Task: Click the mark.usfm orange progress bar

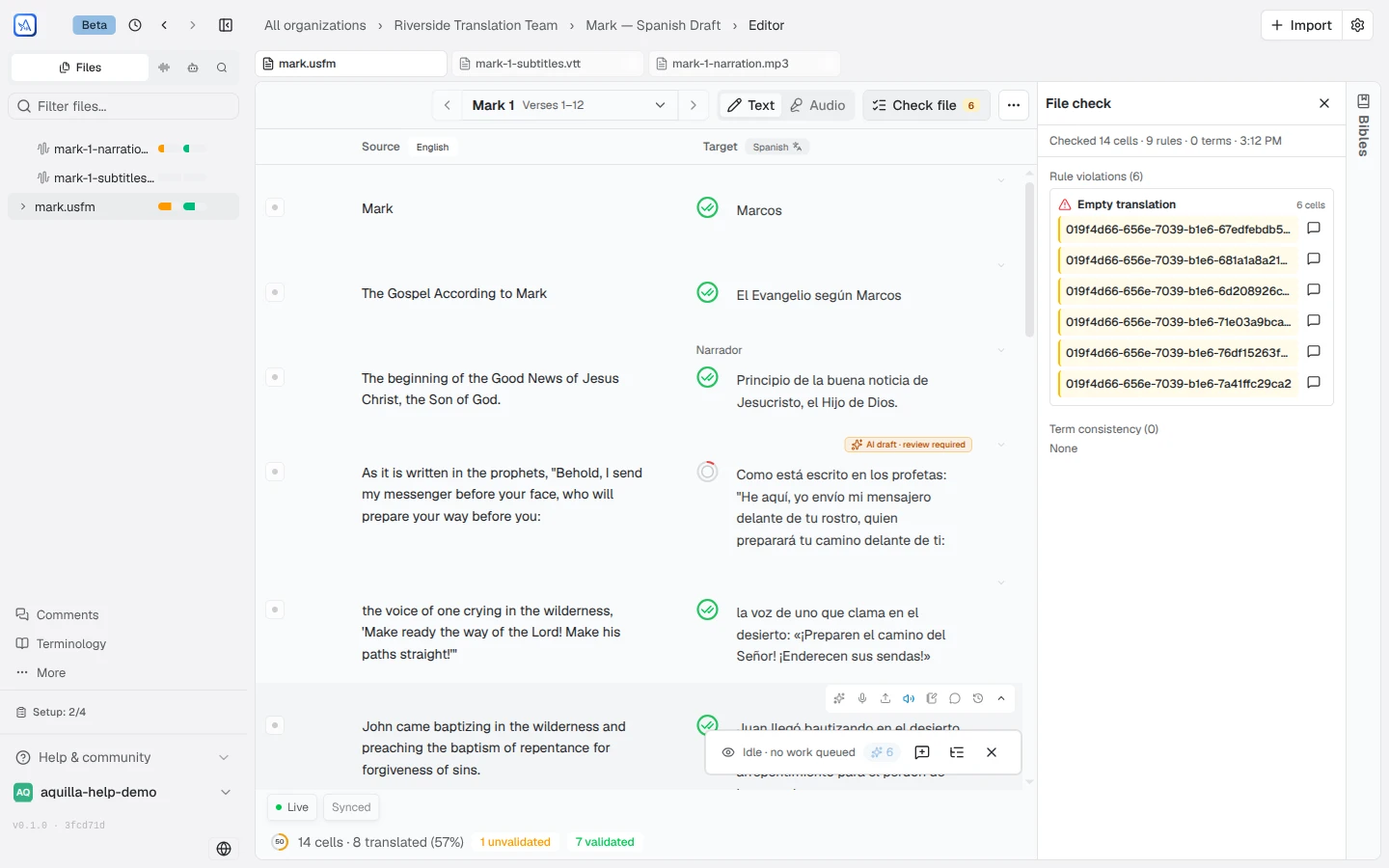Action: click(x=165, y=206)
